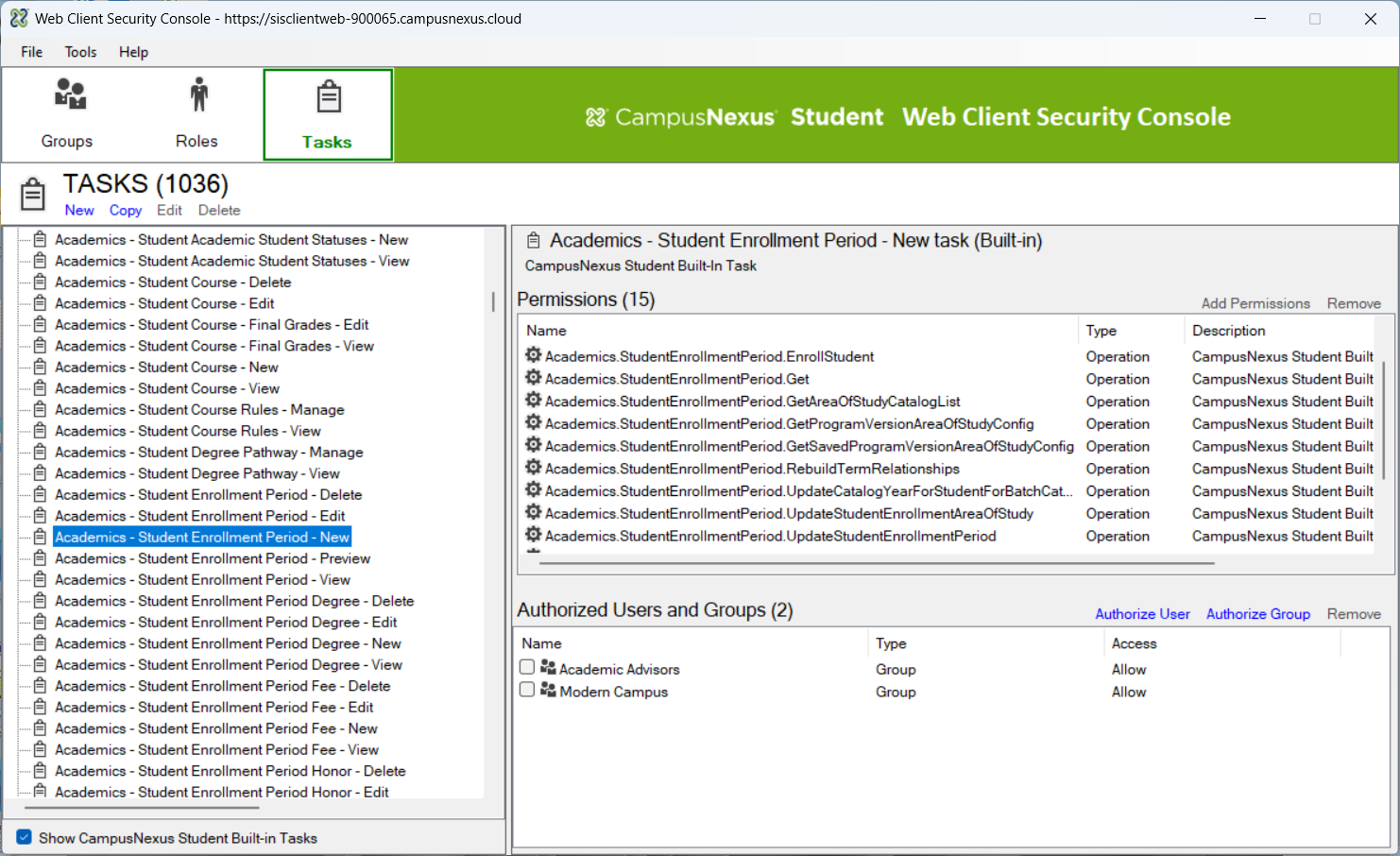Click clipboard icon for Student Enrollment Period - Preview

[x=40, y=557]
